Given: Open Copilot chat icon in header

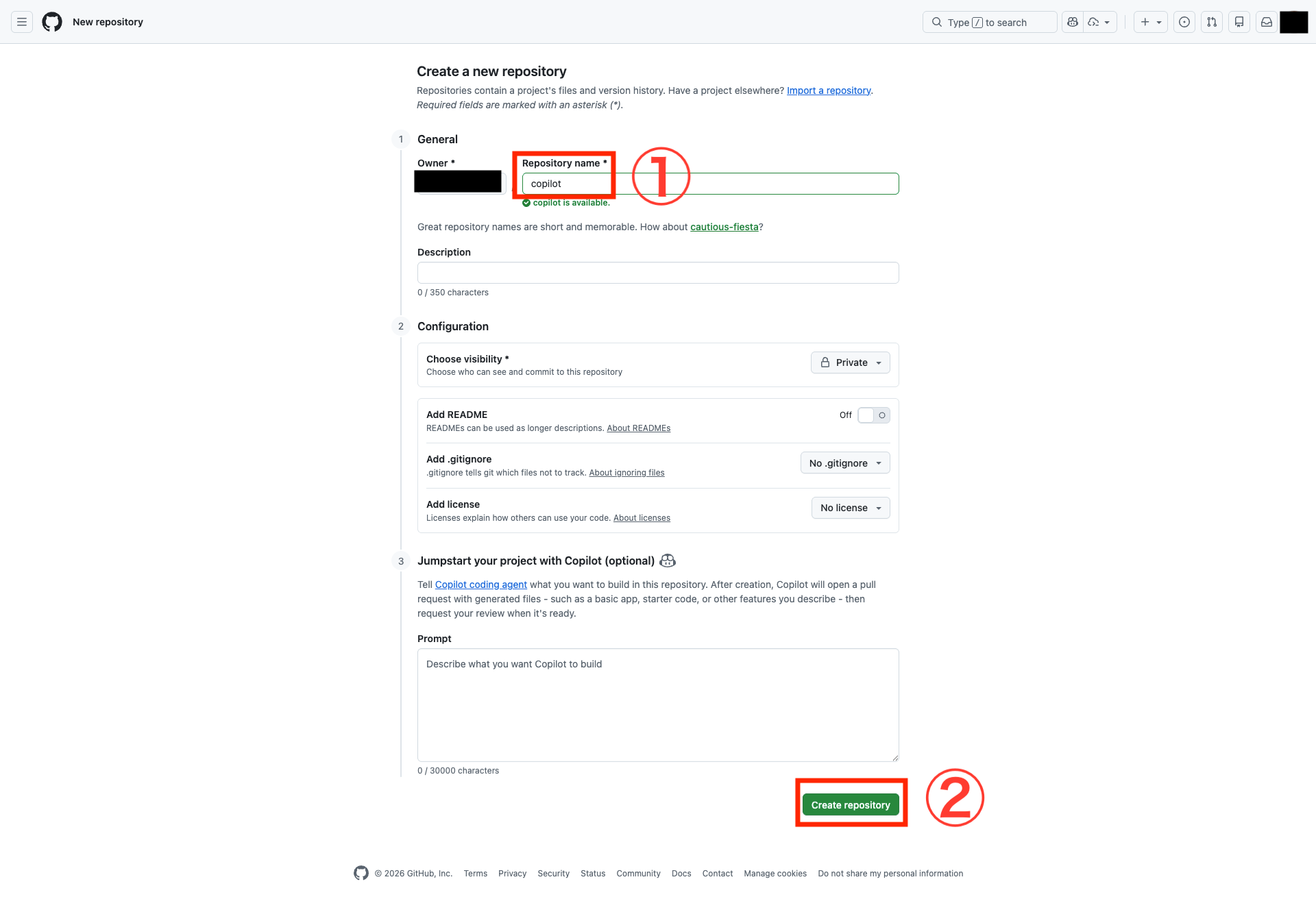Looking at the screenshot, I should [x=1073, y=22].
